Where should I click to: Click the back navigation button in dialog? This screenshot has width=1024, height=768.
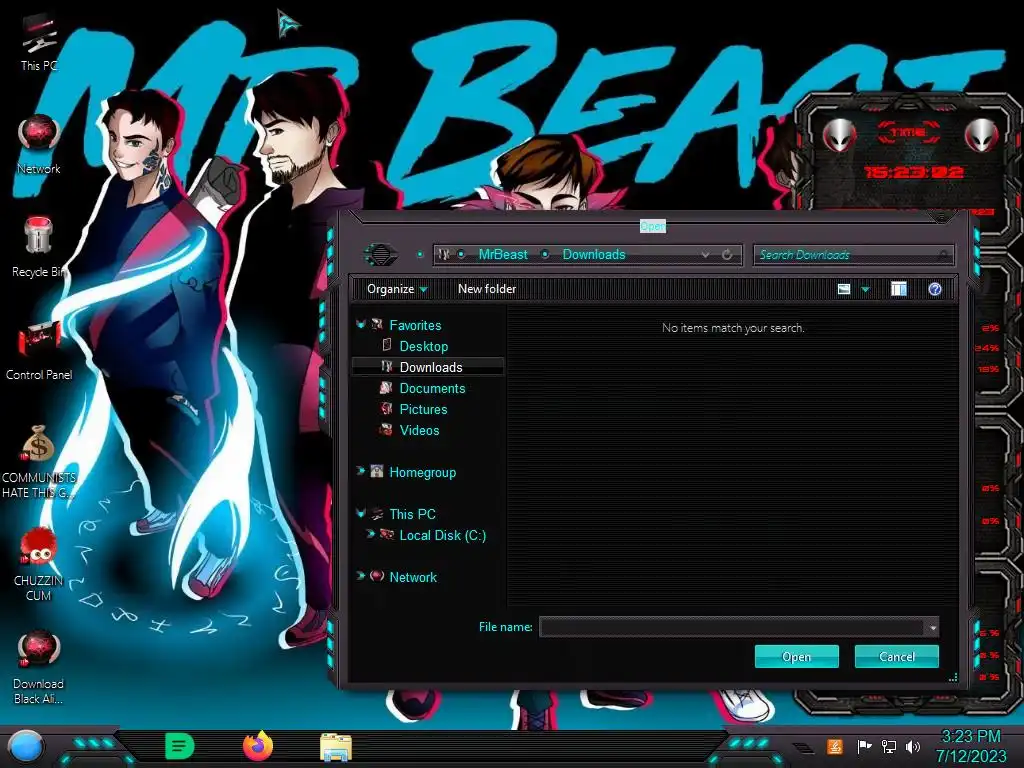[x=380, y=255]
